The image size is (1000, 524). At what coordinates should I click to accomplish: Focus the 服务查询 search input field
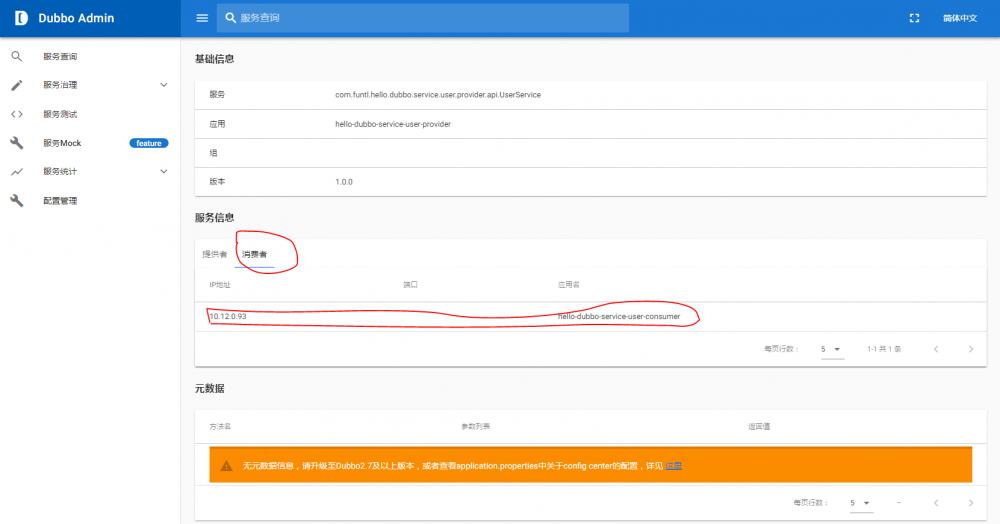[x=423, y=18]
